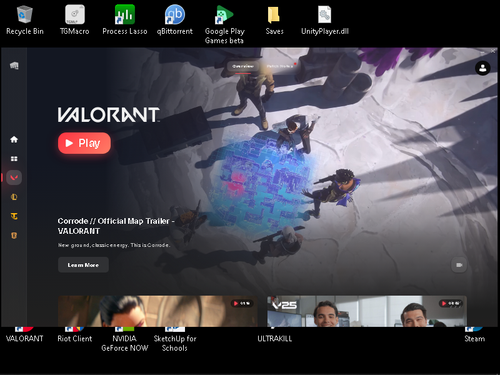Click the ULTRAKILL desktop shortcut label
Screen dimensions: 500x375
pos(275,339)
